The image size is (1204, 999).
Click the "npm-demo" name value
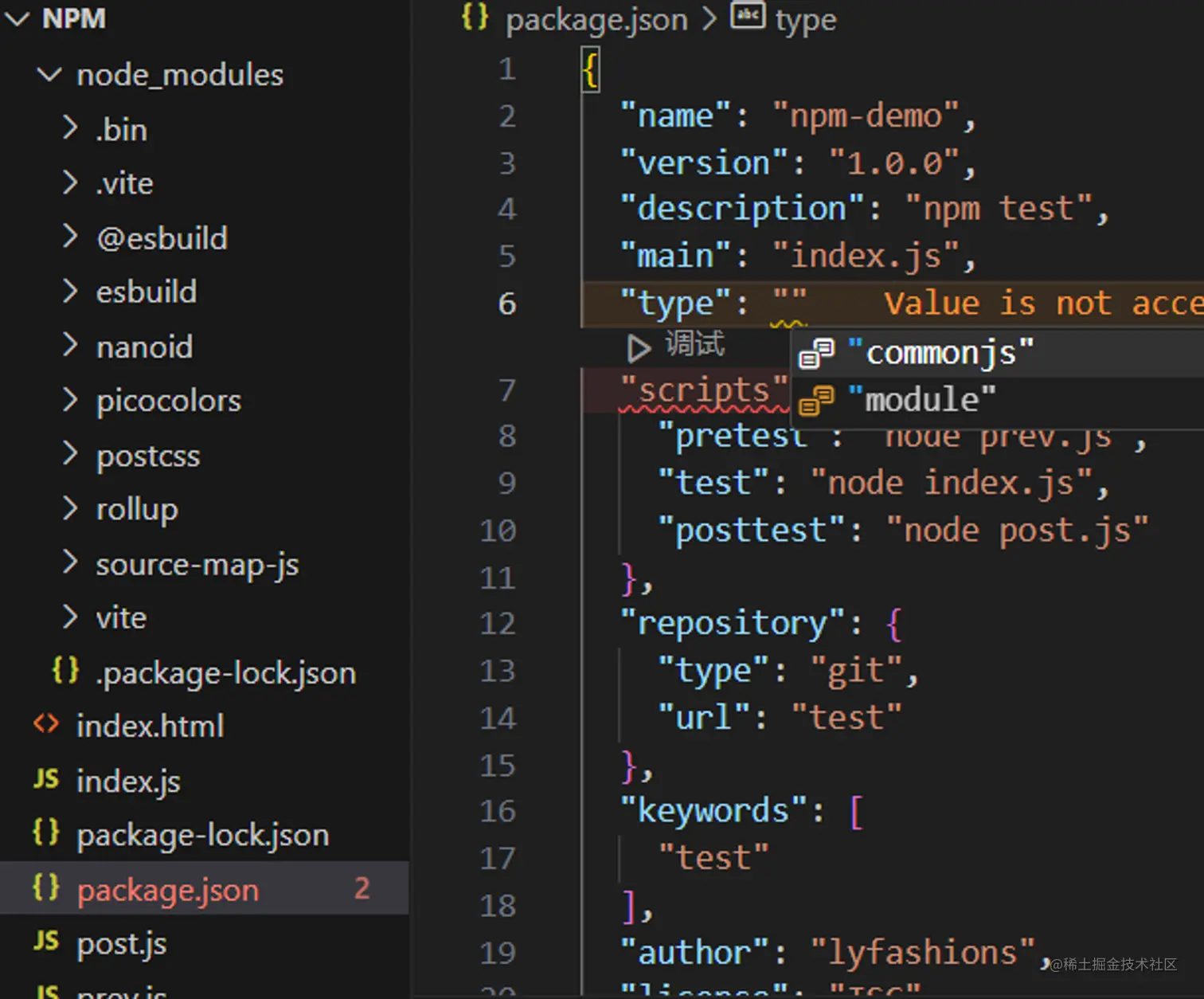tap(866, 116)
